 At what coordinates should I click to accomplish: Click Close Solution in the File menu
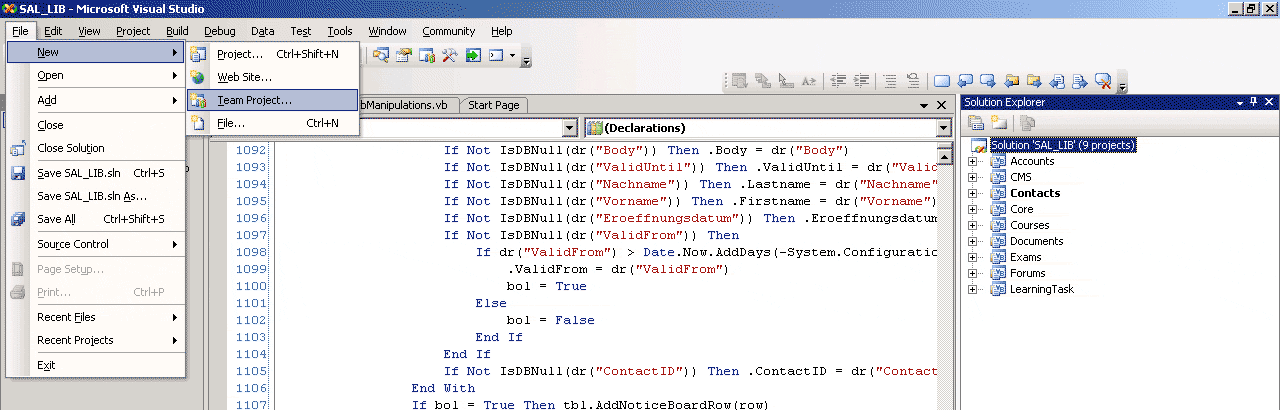coord(95,148)
